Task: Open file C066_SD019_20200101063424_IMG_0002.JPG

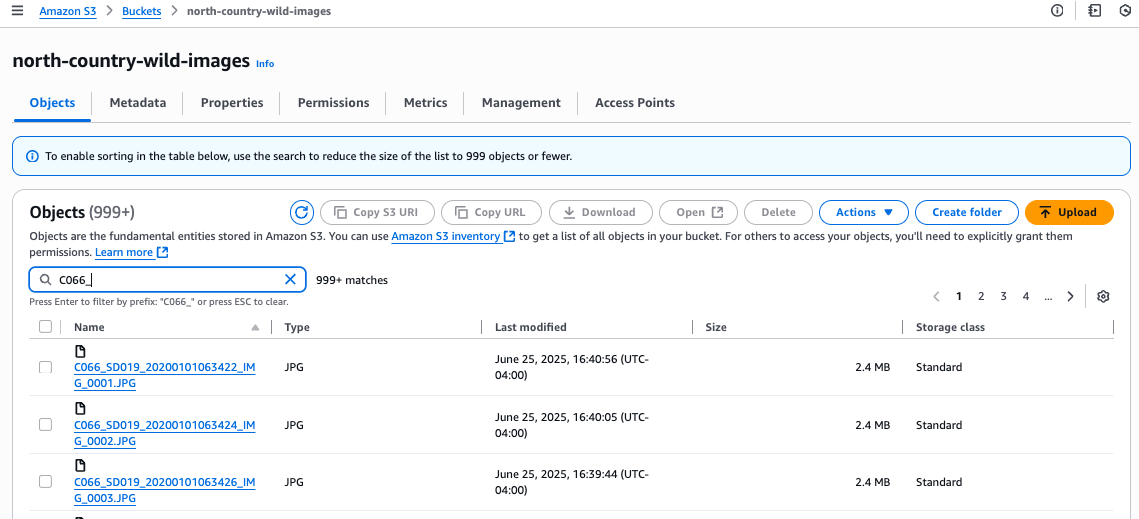Action: [x=164, y=432]
